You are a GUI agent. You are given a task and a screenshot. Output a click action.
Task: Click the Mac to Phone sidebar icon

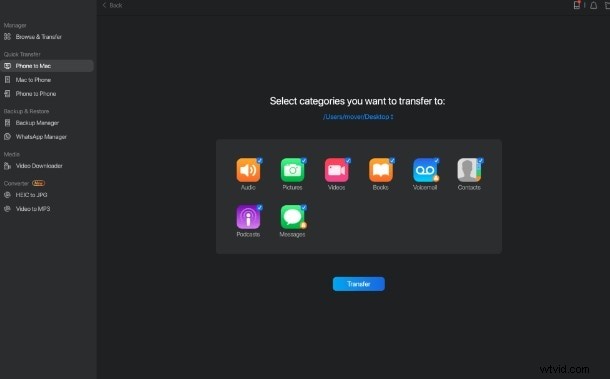(7, 80)
